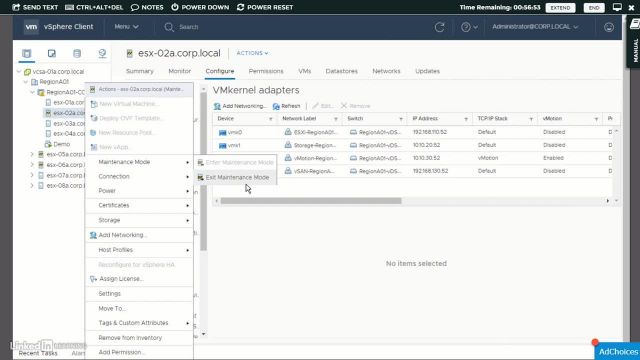Open Tags & Custom Attributes submenu
640x360 pixels.
click(x=139, y=323)
